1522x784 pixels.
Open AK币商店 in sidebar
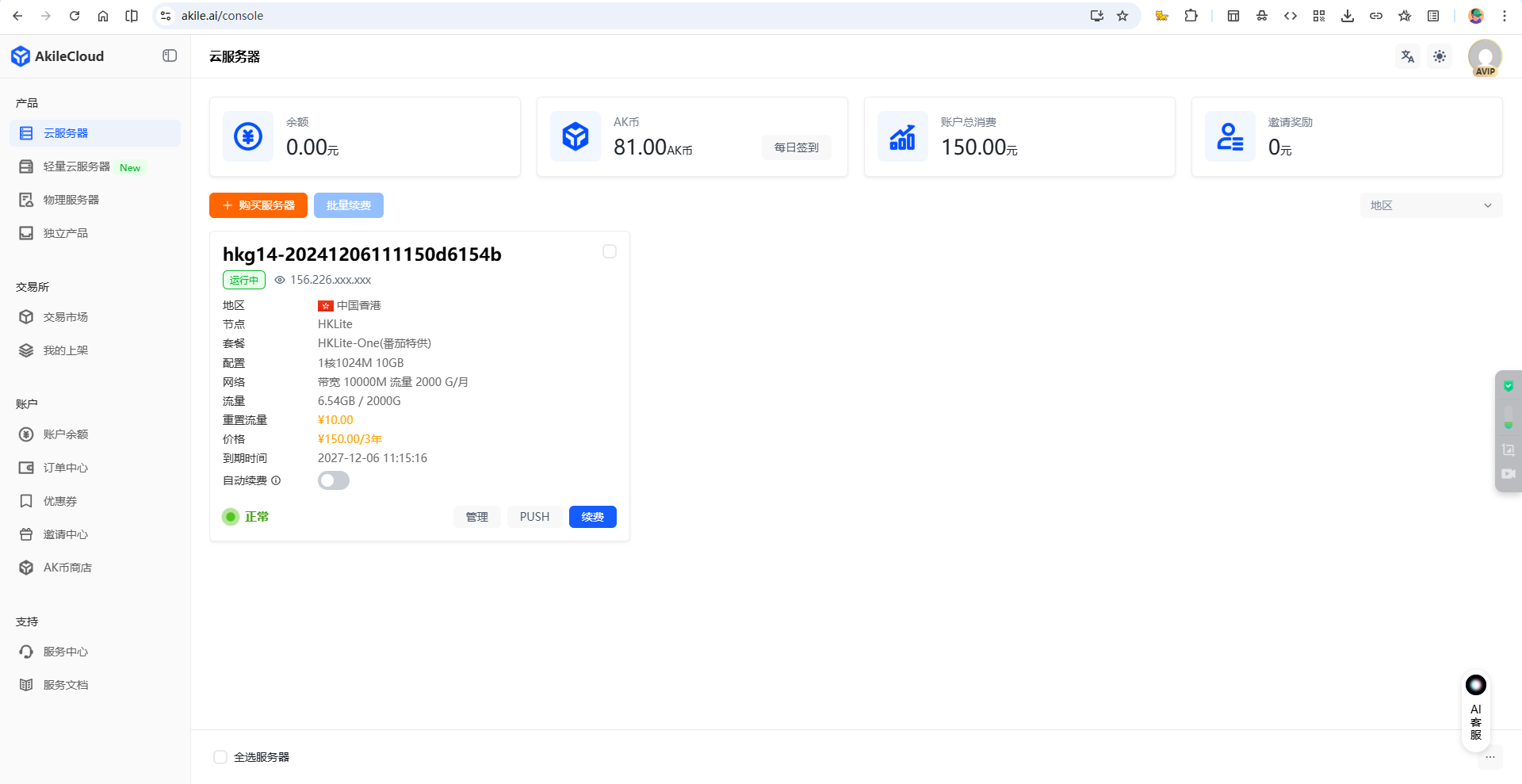pyautogui.click(x=95, y=568)
